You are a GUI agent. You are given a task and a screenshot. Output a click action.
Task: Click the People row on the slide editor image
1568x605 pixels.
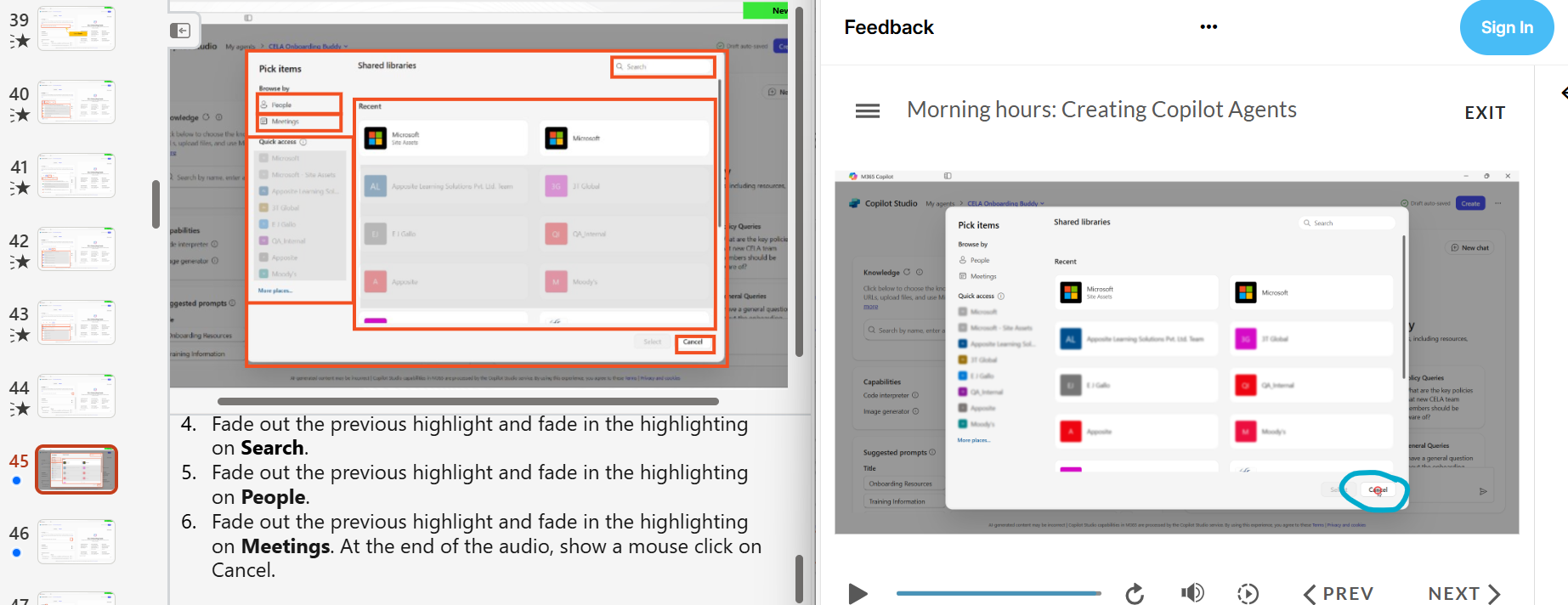[299, 105]
